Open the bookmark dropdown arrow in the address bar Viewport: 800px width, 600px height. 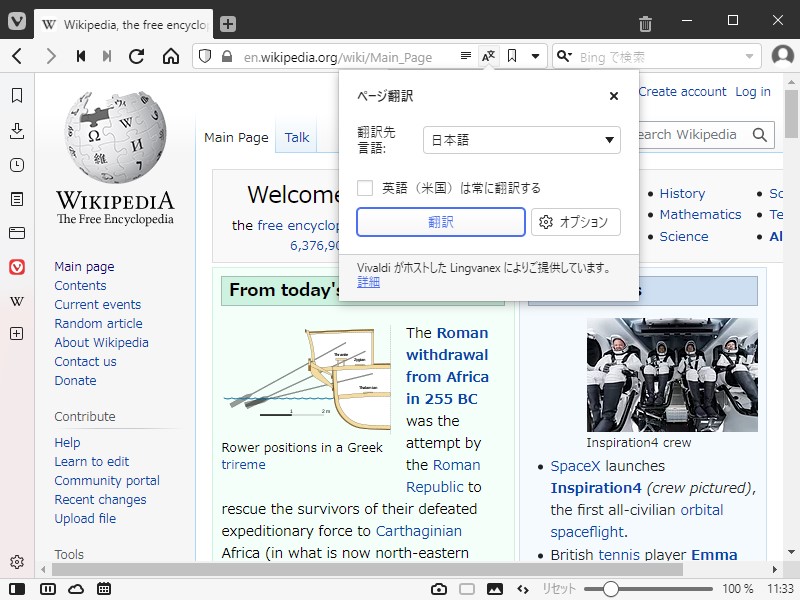pyautogui.click(x=536, y=56)
